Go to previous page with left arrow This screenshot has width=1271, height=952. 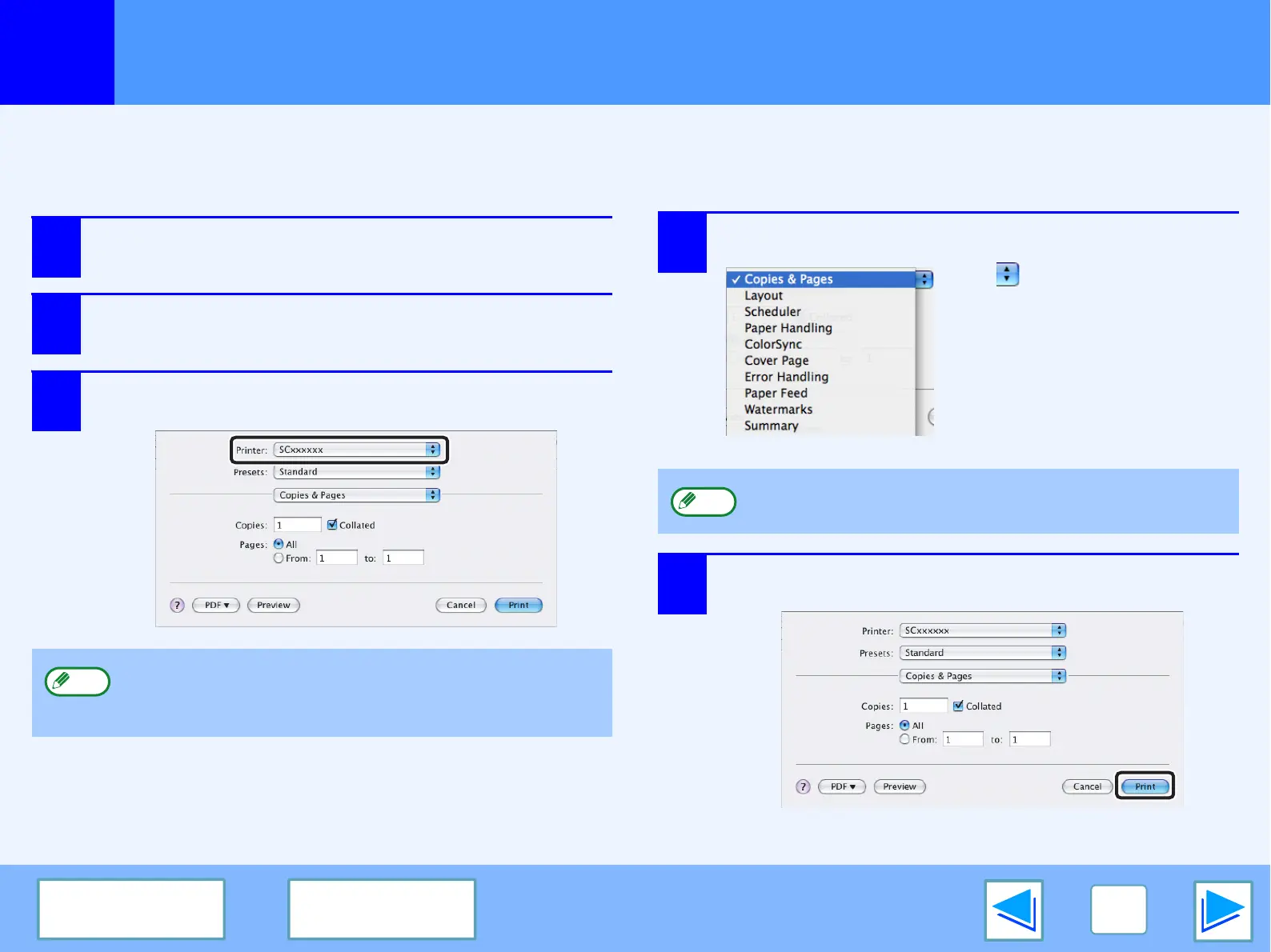(1014, 910)
